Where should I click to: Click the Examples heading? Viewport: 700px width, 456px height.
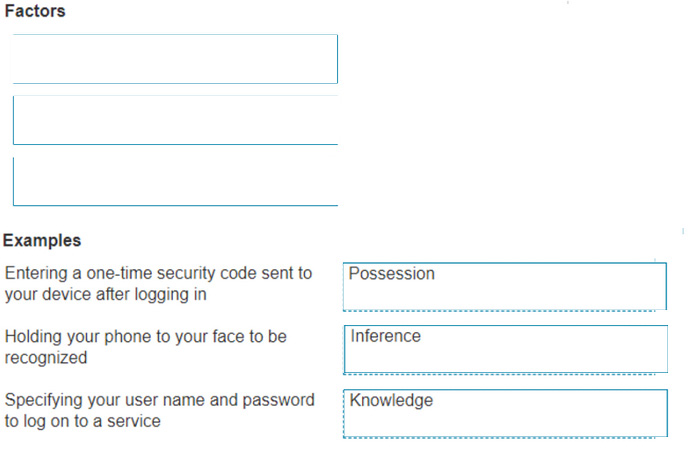42,240
